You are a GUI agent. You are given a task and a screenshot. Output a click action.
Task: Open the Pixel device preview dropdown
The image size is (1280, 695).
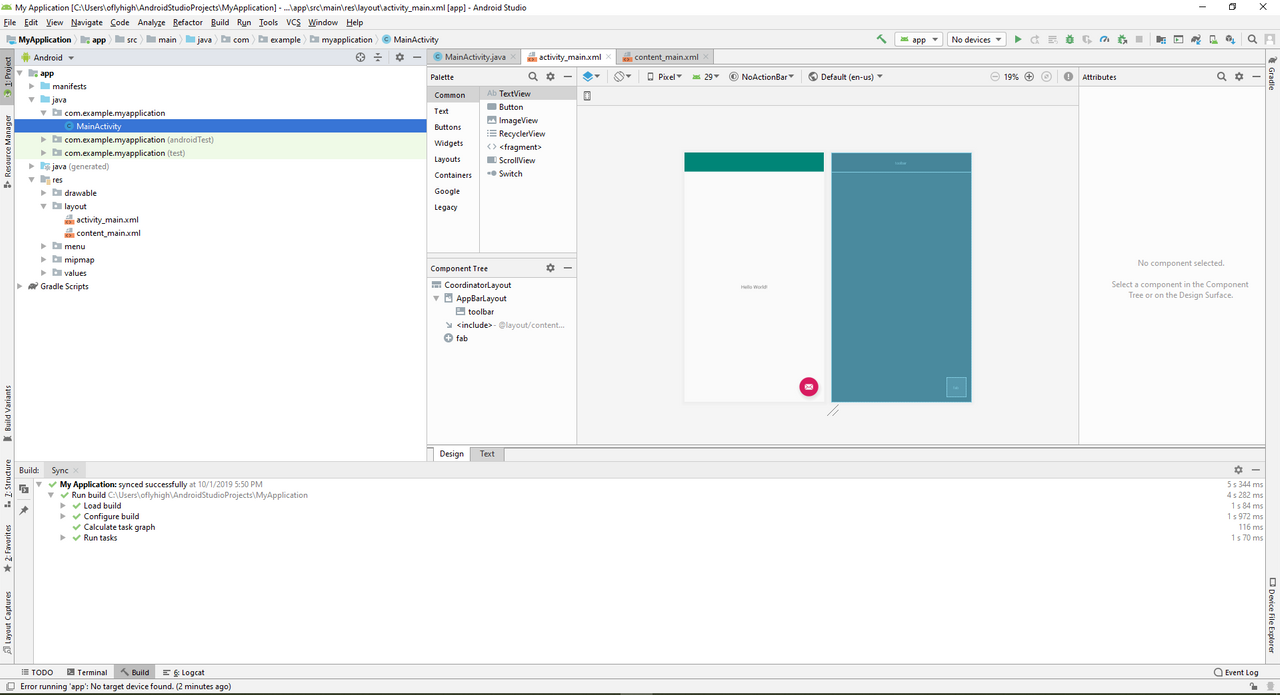click(665, 76)
